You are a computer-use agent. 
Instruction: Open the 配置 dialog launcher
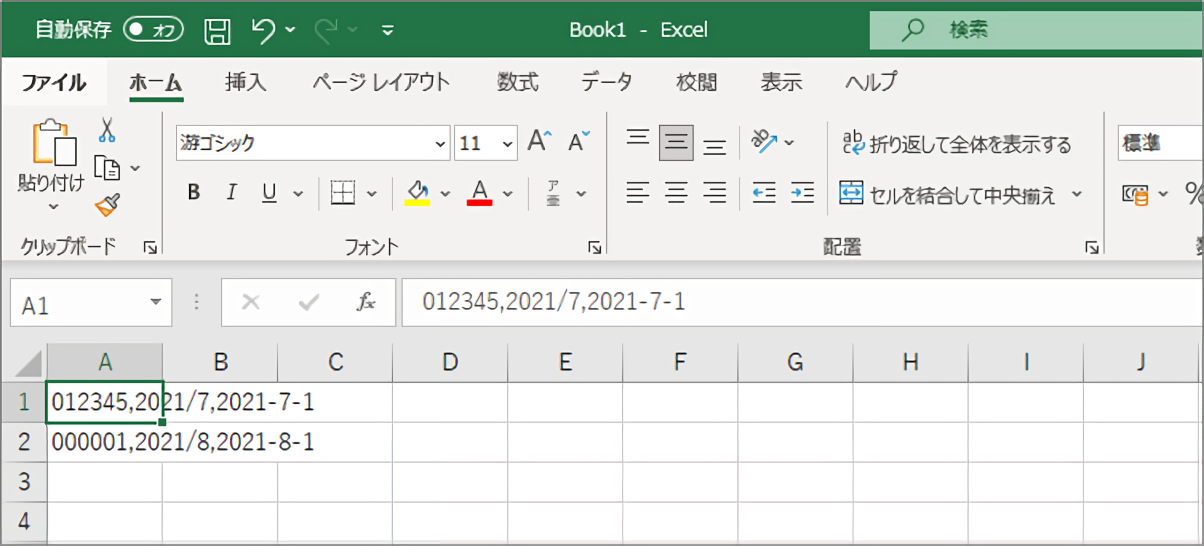click(x=1092, y=247)
